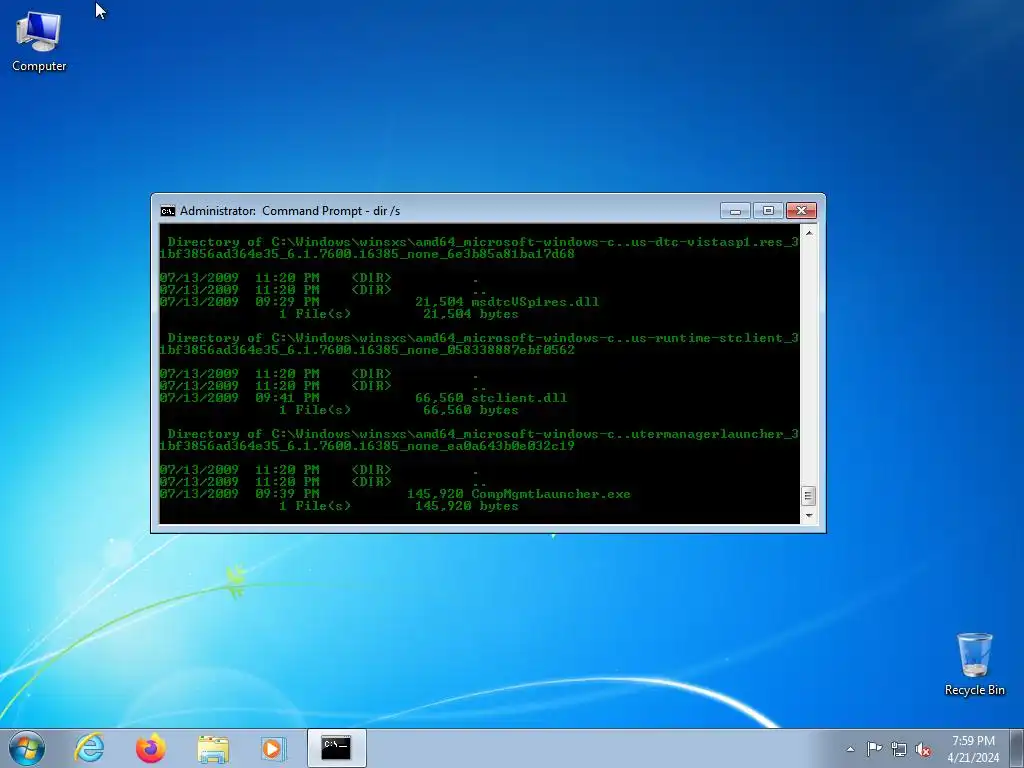Open the Action Center flag icon
The height and width of the screenshot is (768, 1024).
(x=874, y=749)
